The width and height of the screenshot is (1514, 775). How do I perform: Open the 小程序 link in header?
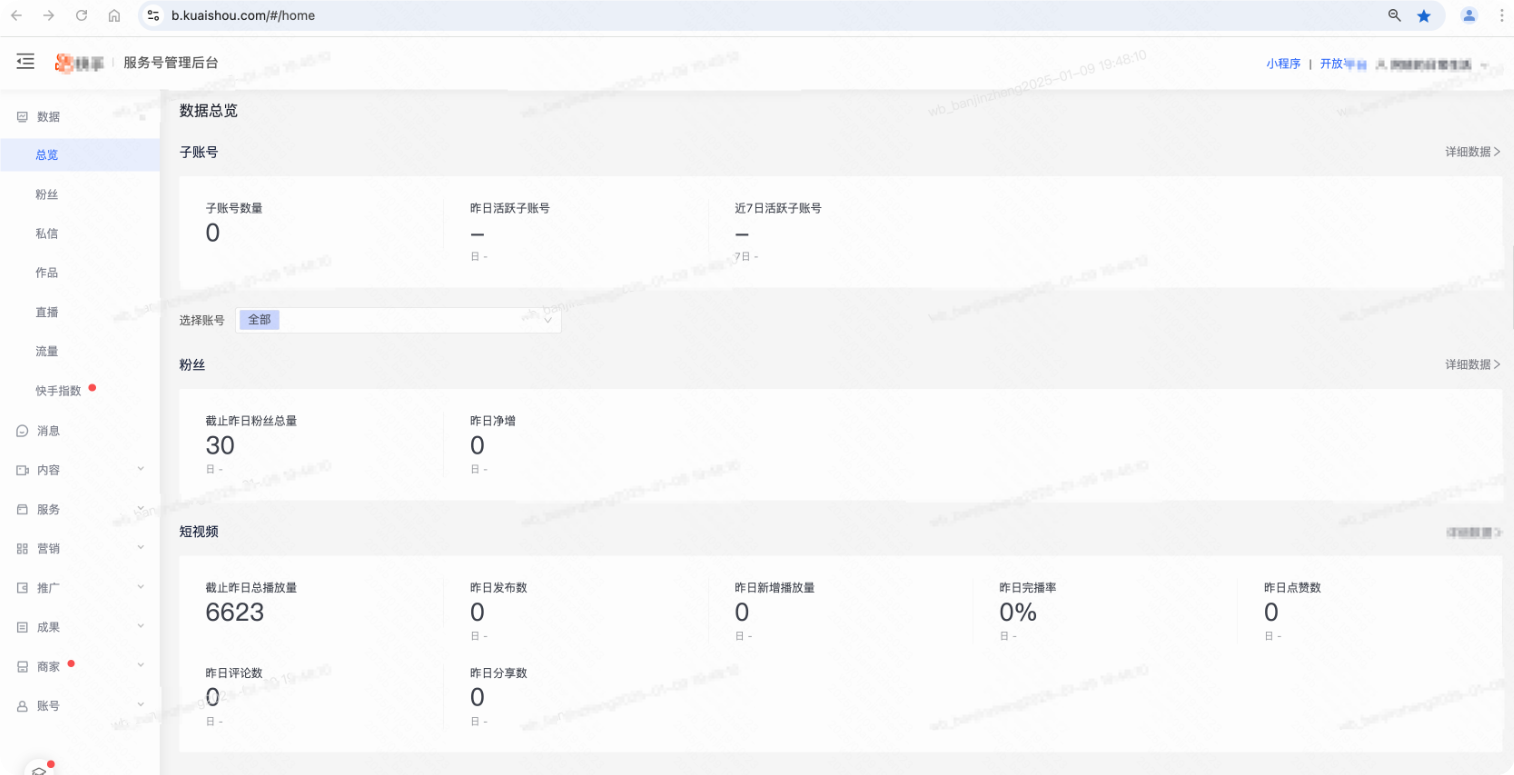coord(1283,64)
